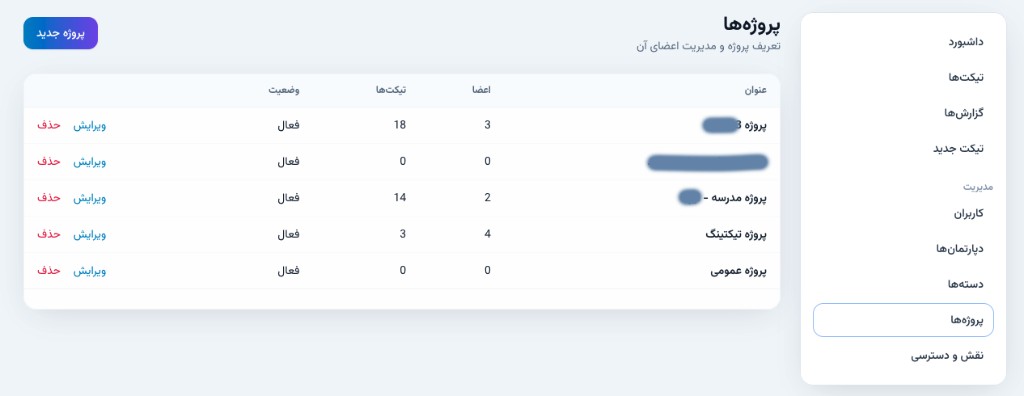Click the عنوان column header

(x=756, y=90)
